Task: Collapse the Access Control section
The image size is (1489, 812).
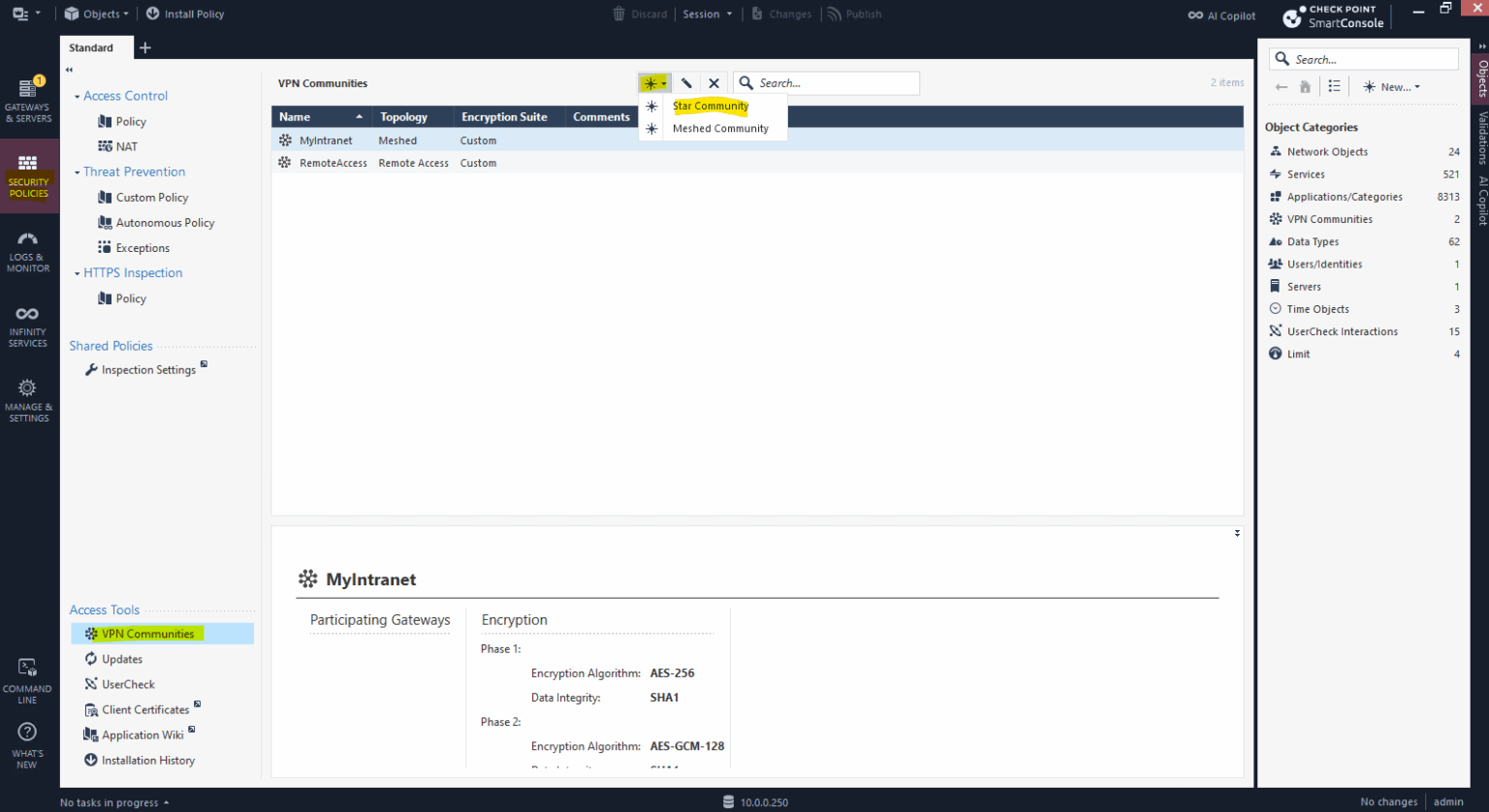Action: (78, 95)
